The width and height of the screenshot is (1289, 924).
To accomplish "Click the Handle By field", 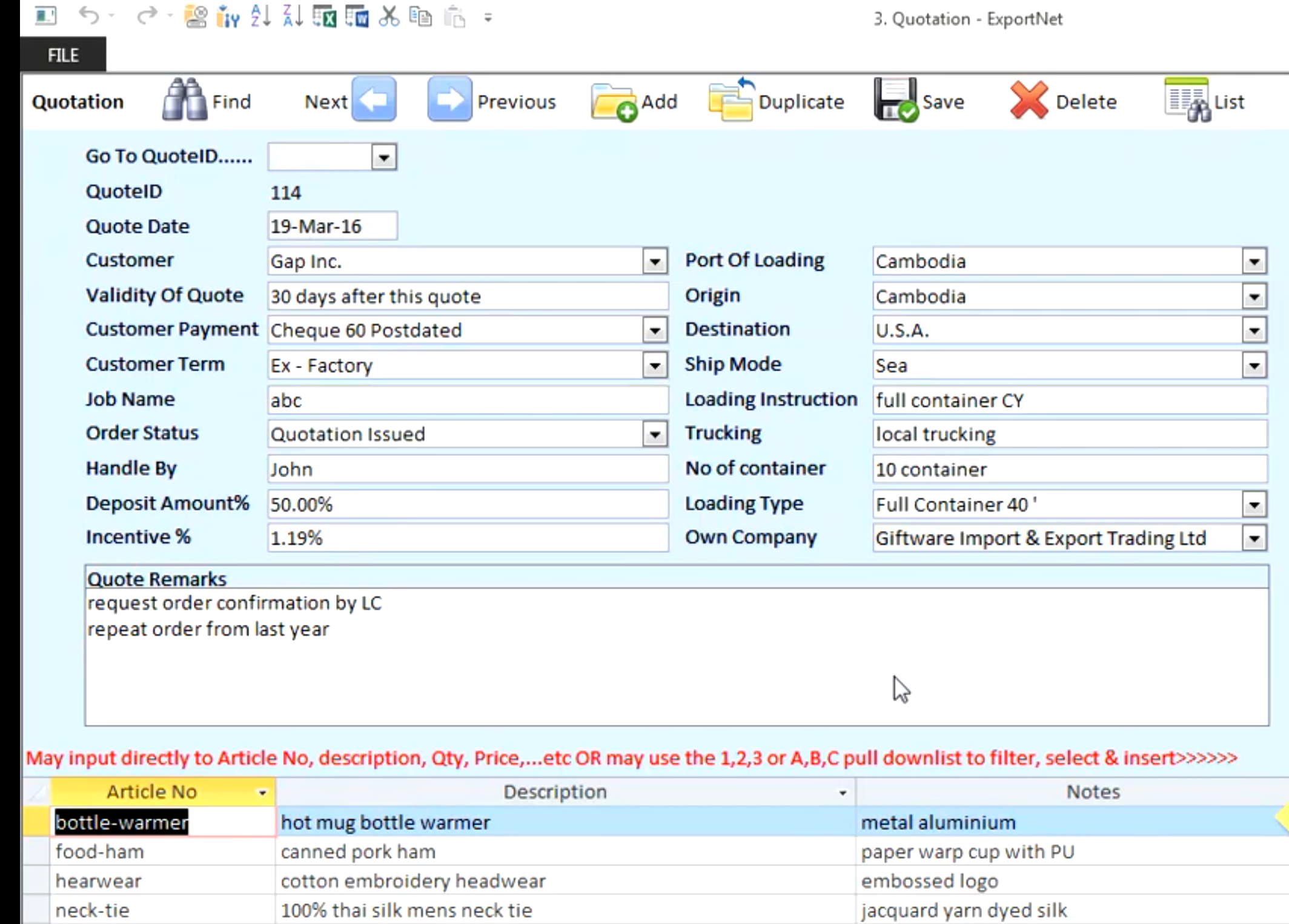I will tap(468, 469).
